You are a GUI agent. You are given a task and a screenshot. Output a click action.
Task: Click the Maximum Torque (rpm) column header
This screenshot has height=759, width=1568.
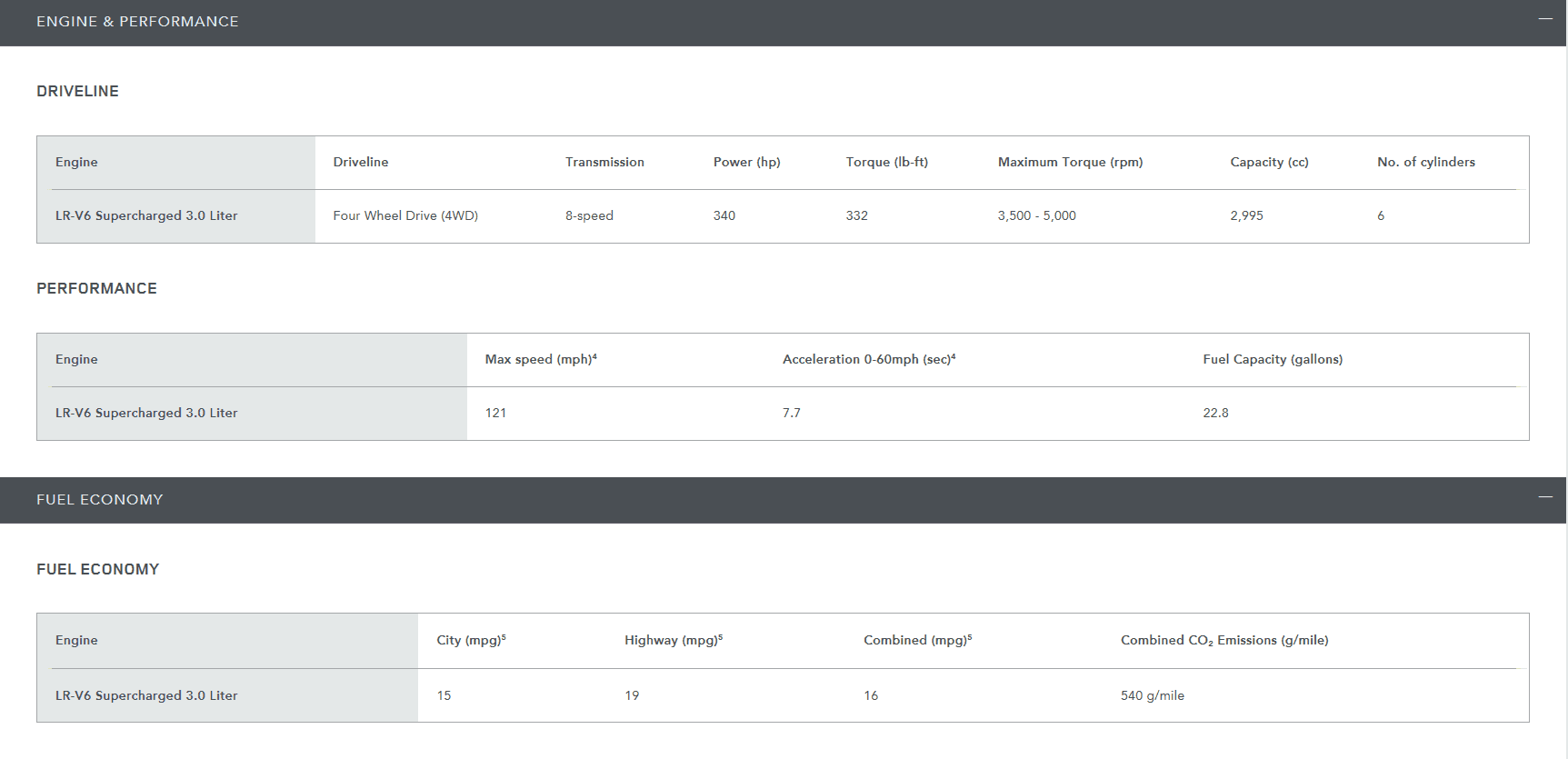coord(1070,162)
